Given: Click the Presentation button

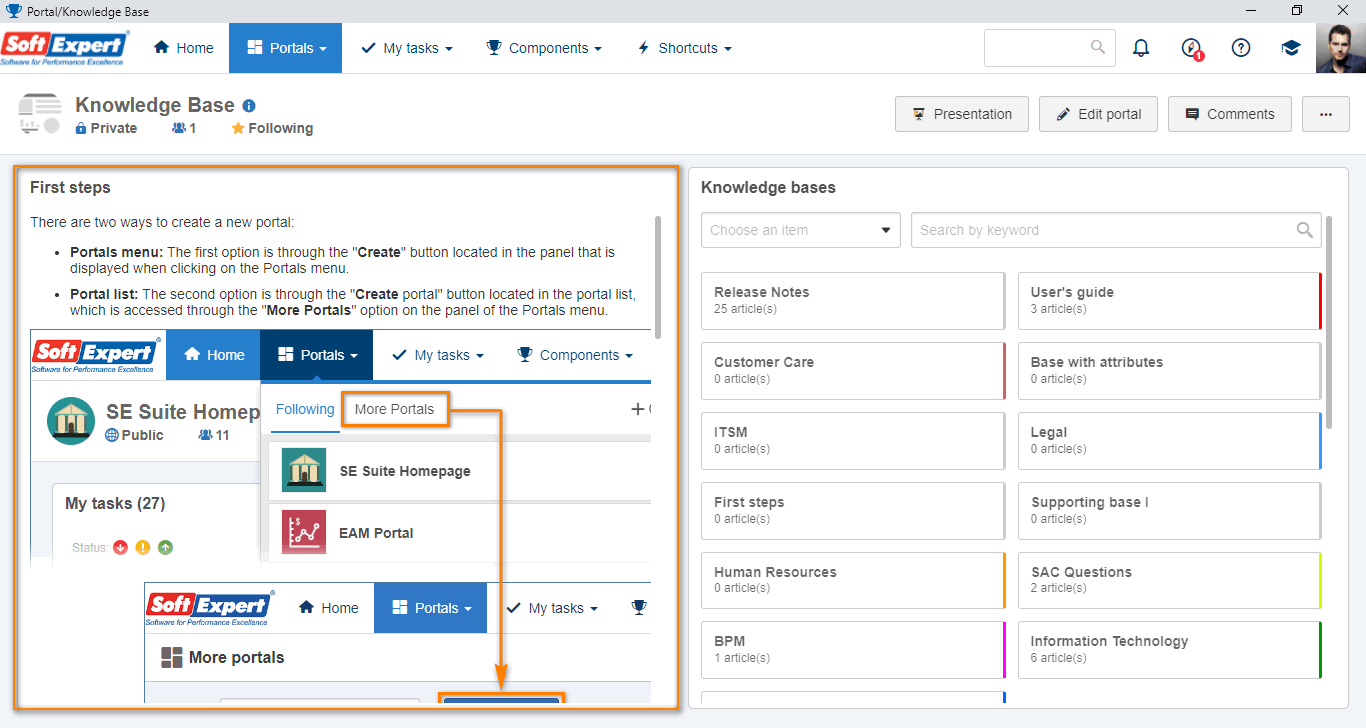Looking at the screenshot, I should click(962, 114).
